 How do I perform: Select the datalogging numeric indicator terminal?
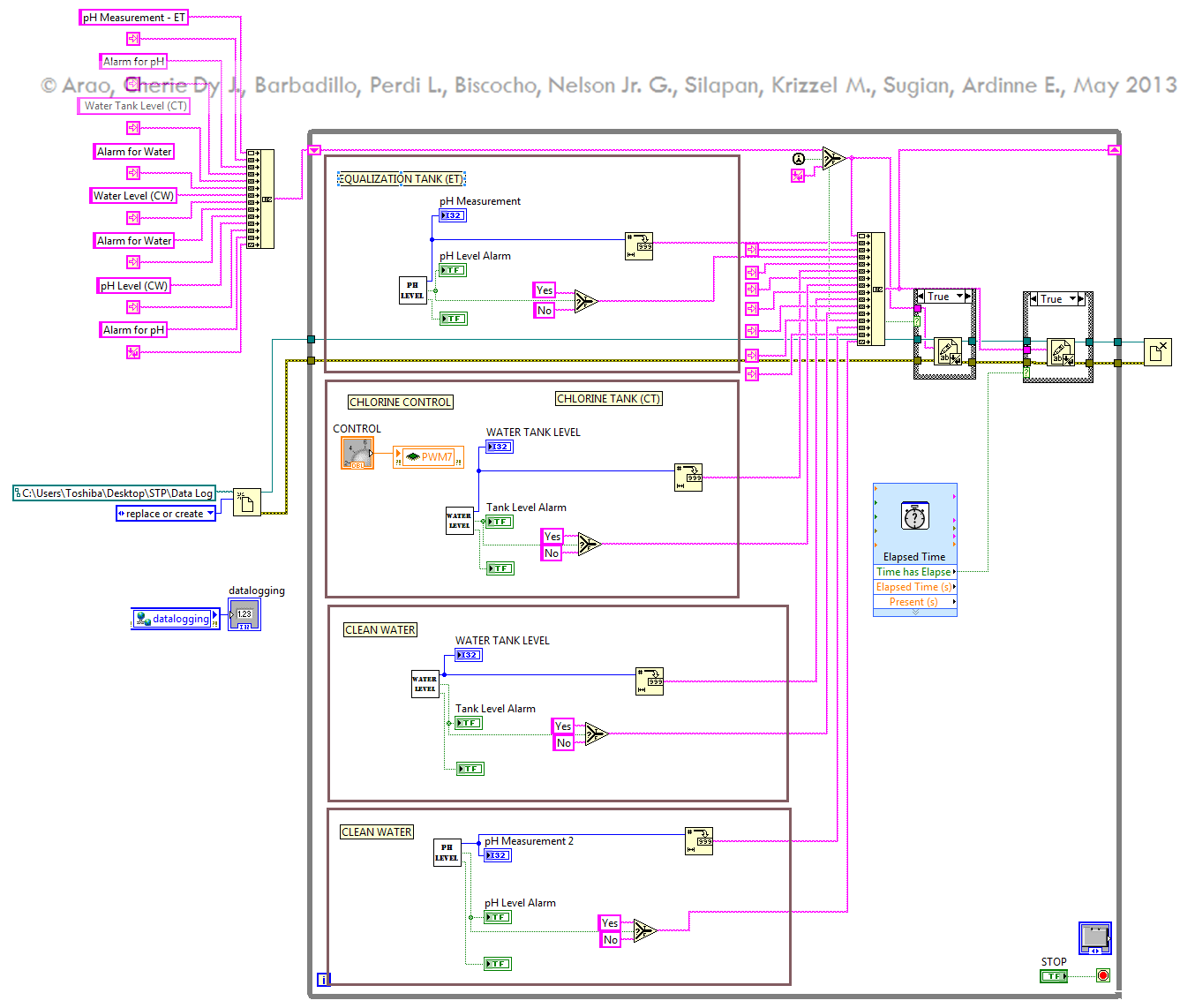pos(244,615)
